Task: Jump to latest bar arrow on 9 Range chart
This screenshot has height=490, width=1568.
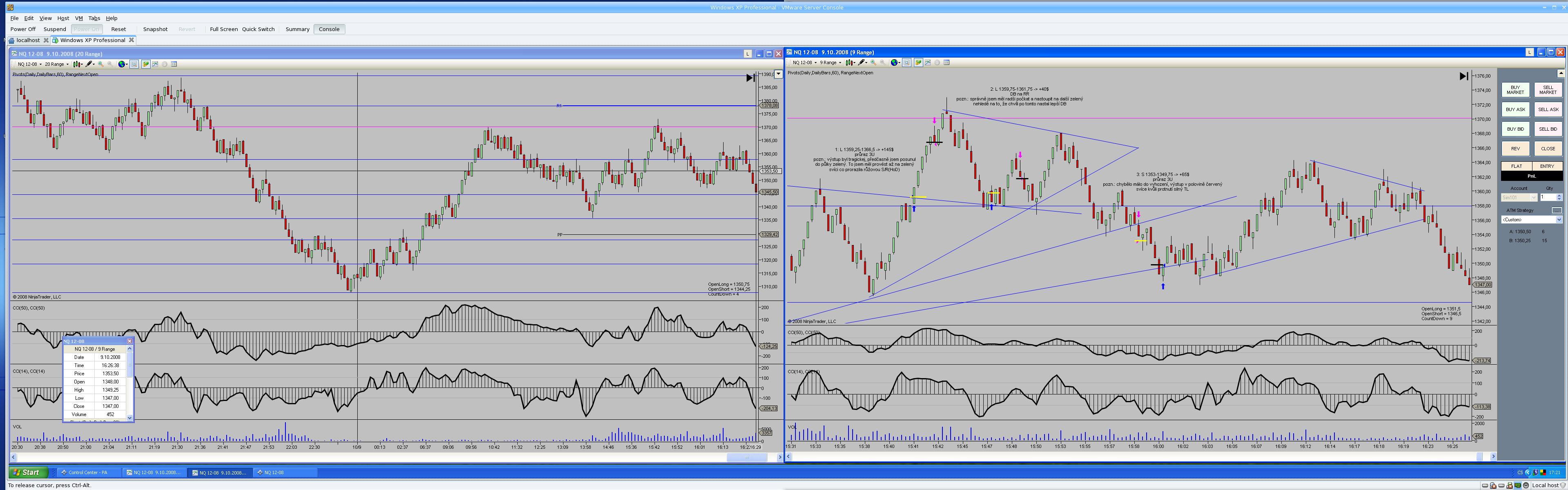Action: click(x=1463, y=76)
